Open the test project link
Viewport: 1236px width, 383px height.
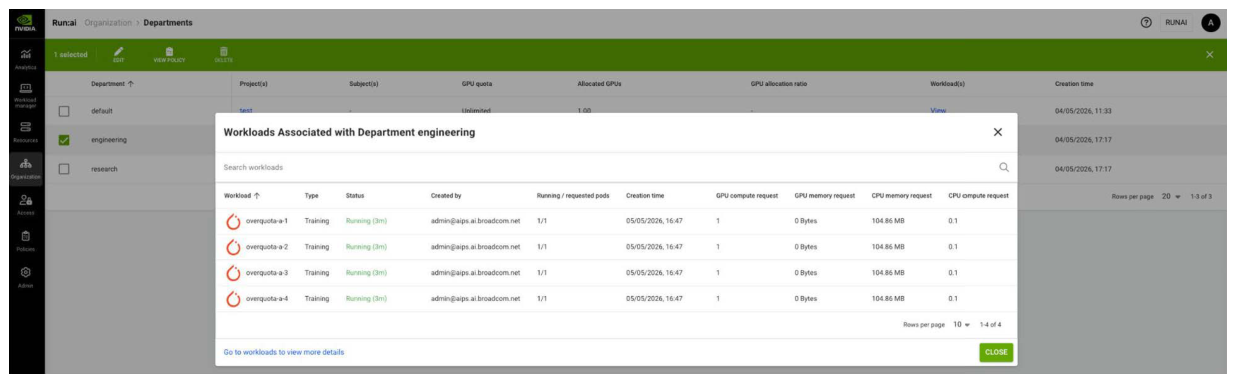click(245, 111)
